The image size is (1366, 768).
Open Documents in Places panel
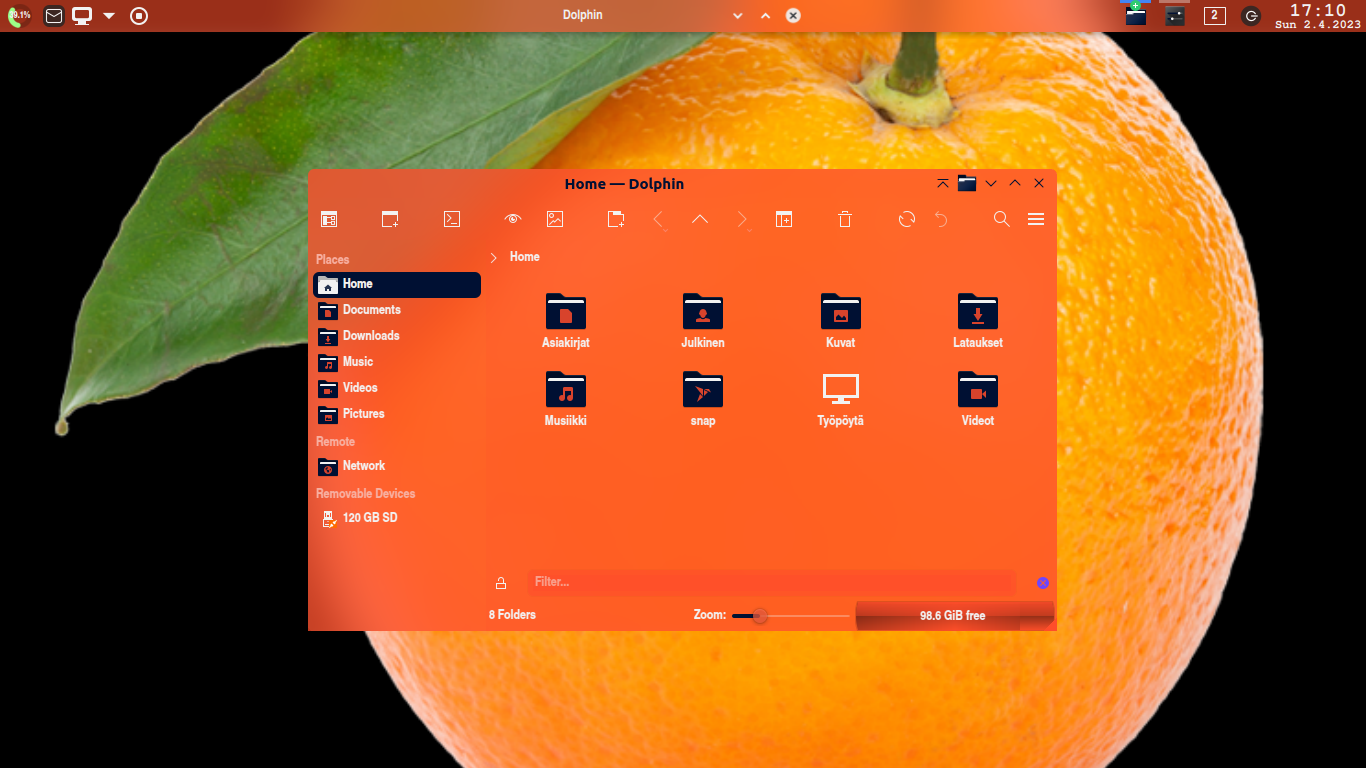[397, 310]
